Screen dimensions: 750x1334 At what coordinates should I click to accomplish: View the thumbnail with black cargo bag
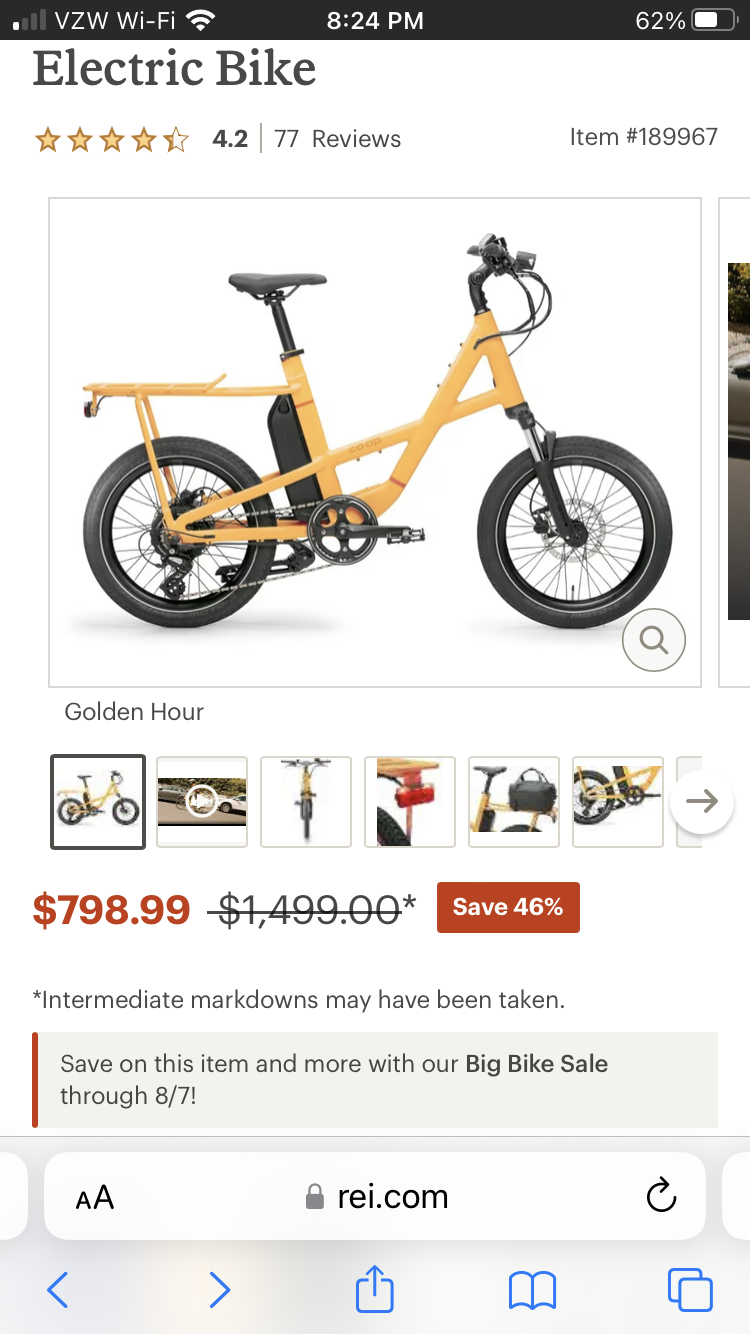514,802
